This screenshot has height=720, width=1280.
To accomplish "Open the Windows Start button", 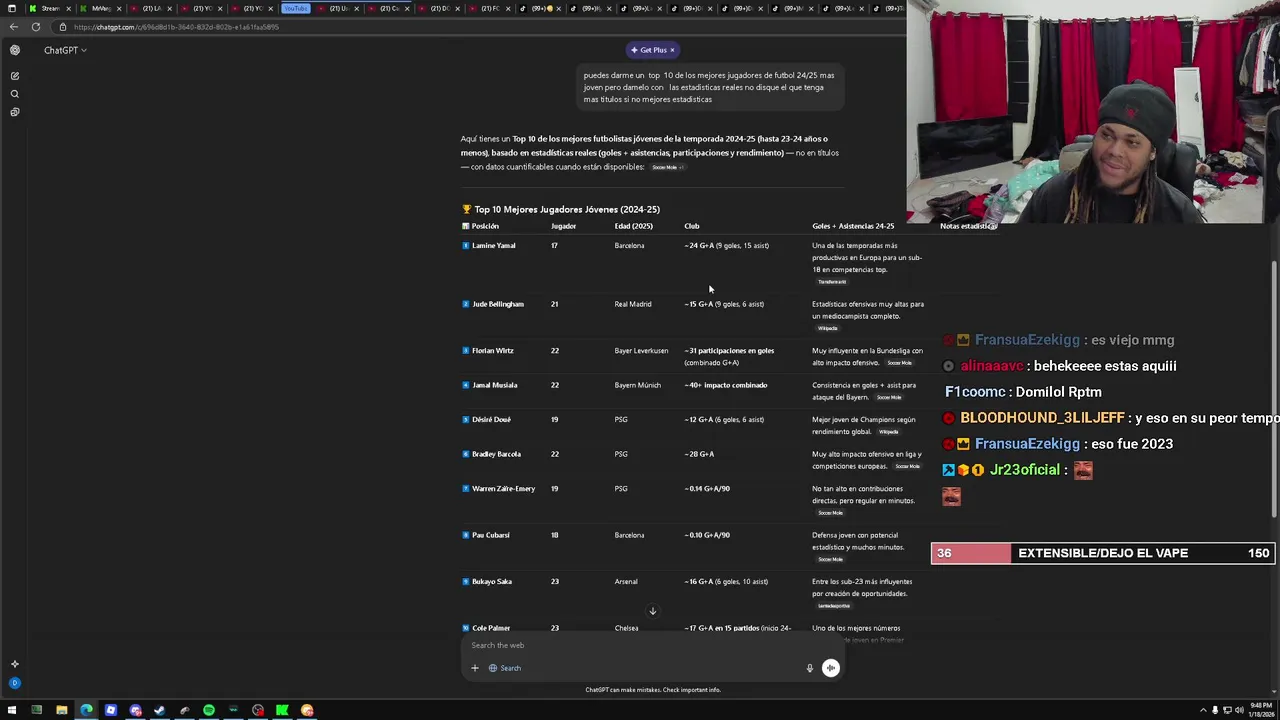I will (x=12, y=710).
